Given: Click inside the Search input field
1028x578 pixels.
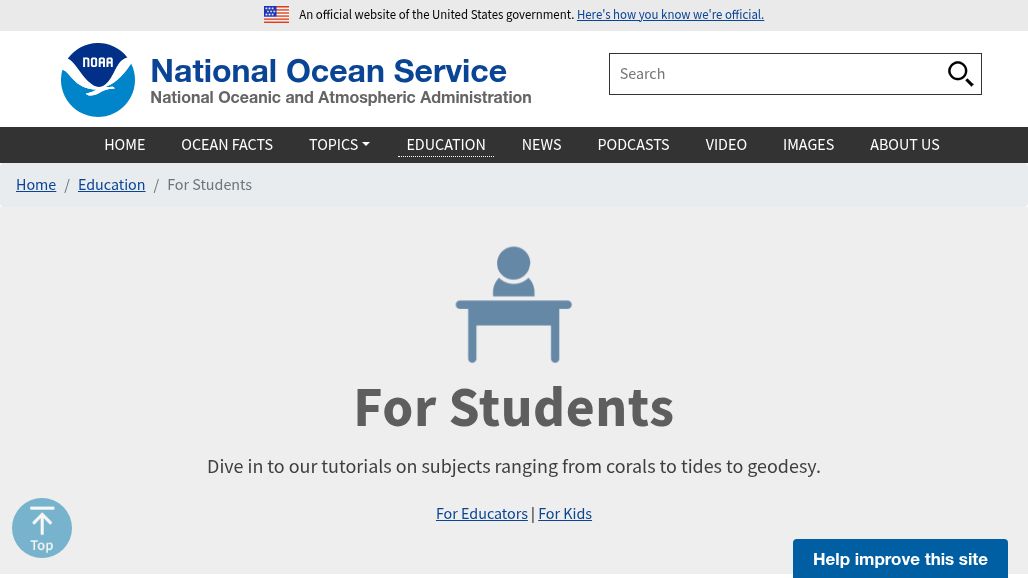Looking at the screenshot, I should tap(780, 73).
